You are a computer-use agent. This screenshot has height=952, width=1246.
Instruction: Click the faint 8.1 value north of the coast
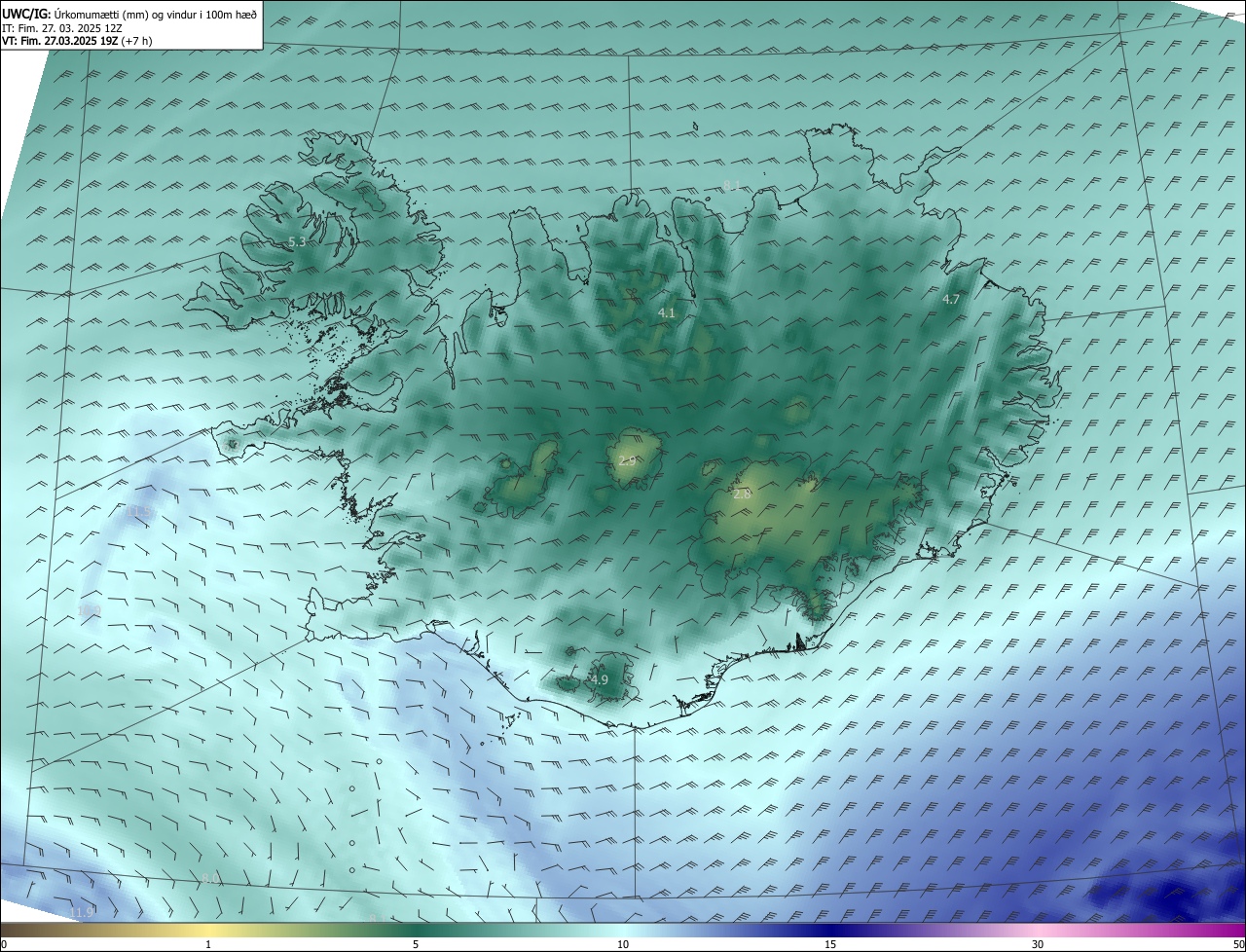click(731, 185)
